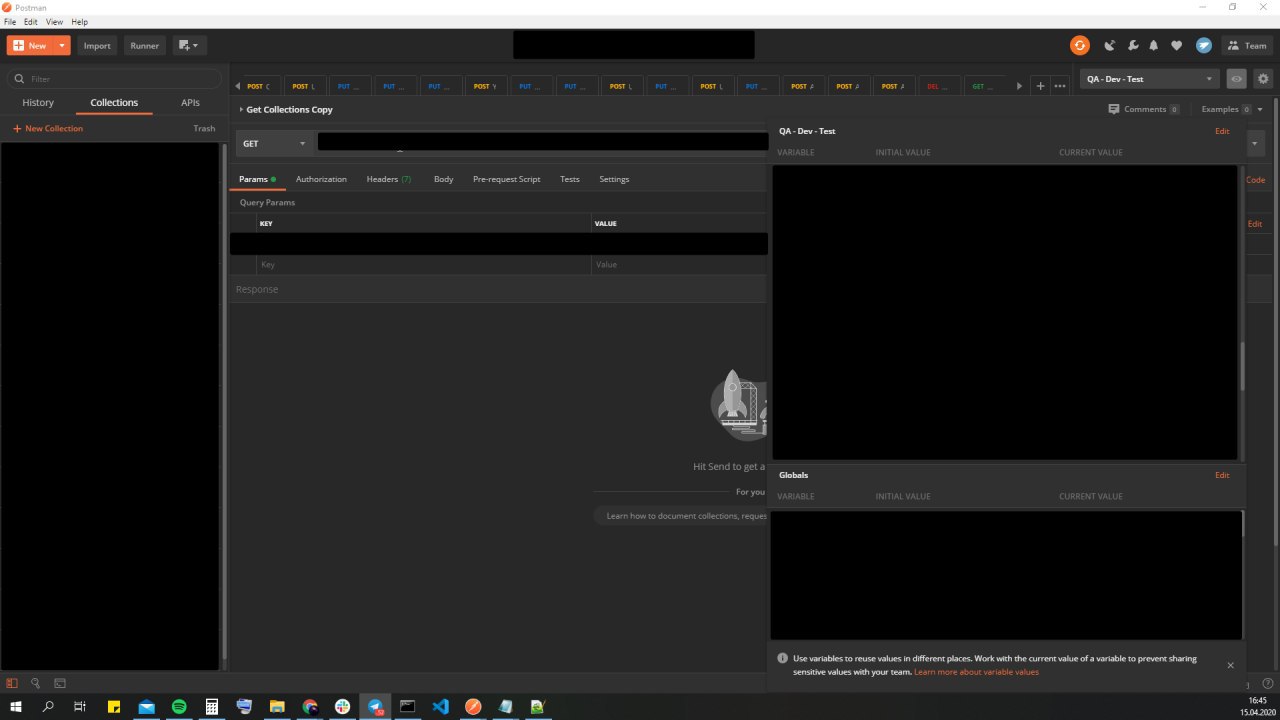
Task: Open the blue user avatar icon
Action: (x=1204, y=45)
